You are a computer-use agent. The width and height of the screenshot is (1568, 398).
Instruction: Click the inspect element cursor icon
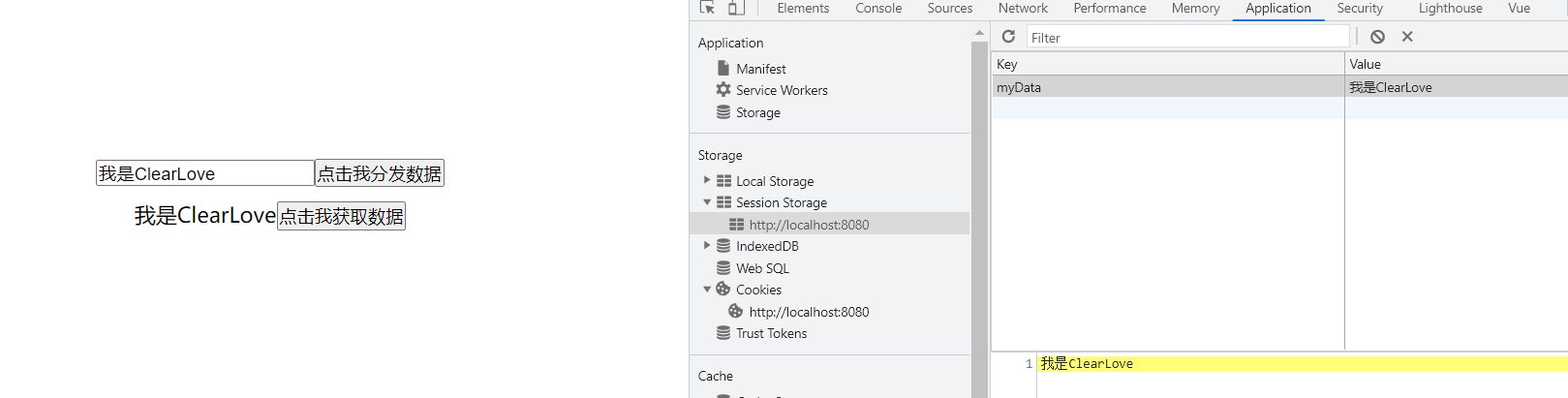click(x=708, y=8)
